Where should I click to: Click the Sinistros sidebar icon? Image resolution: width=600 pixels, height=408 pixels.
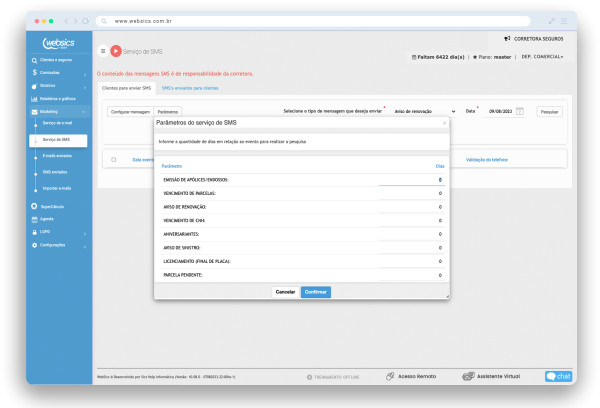[34, 86]
